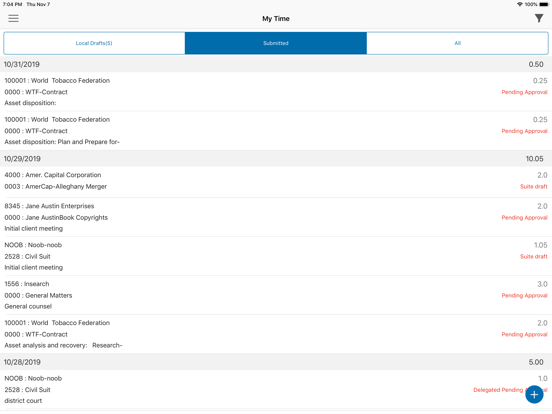The height and width of the screenshot is (414, 552).
Task: Switch to the All tab
Action: click(457, 43)
